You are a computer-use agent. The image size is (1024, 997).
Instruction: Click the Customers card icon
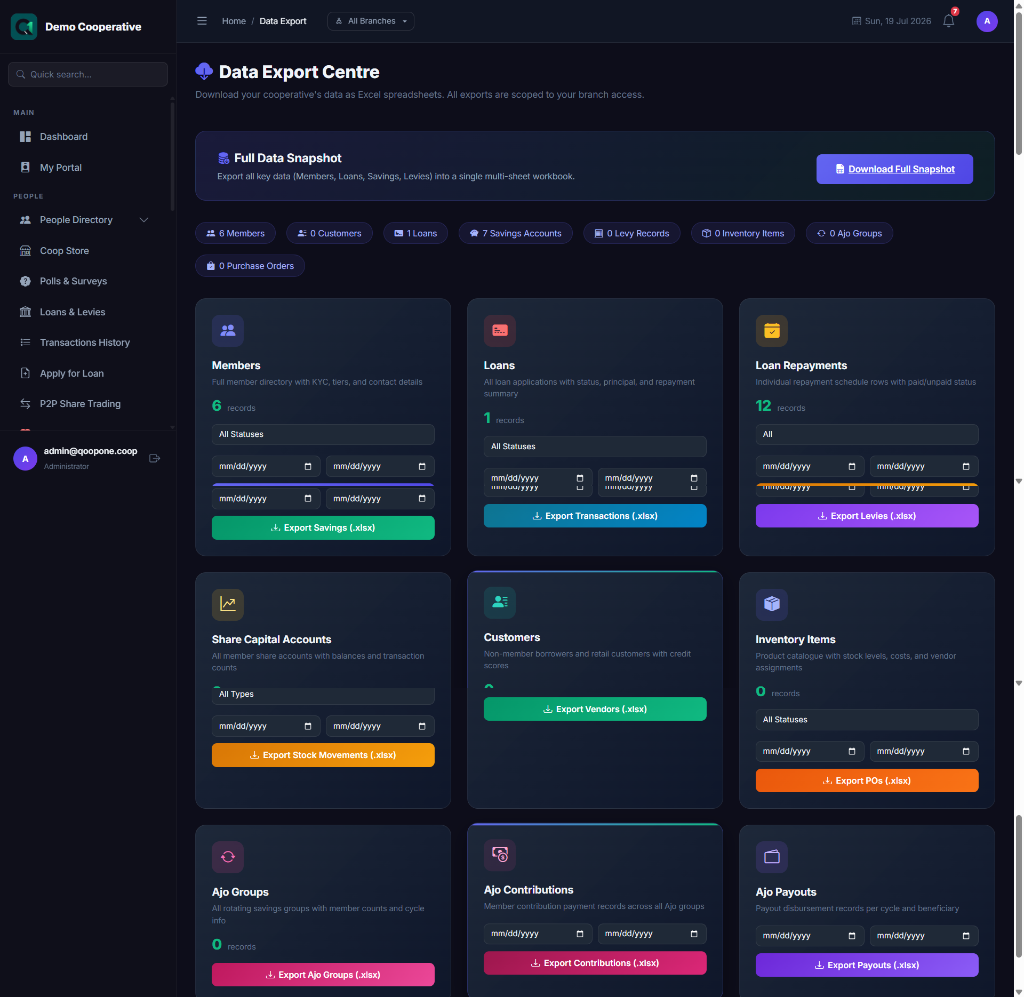coord(500,603)
